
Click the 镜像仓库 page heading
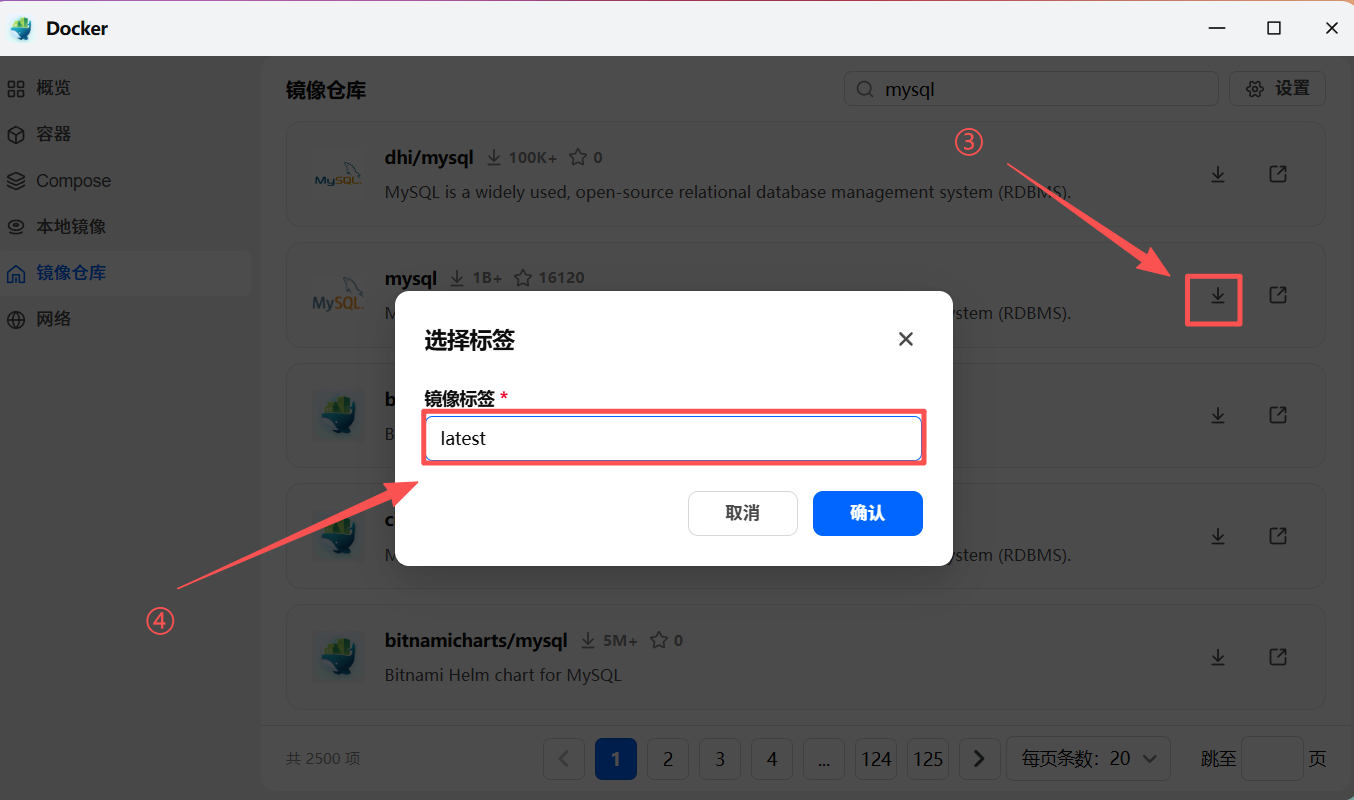pos(326,90)
